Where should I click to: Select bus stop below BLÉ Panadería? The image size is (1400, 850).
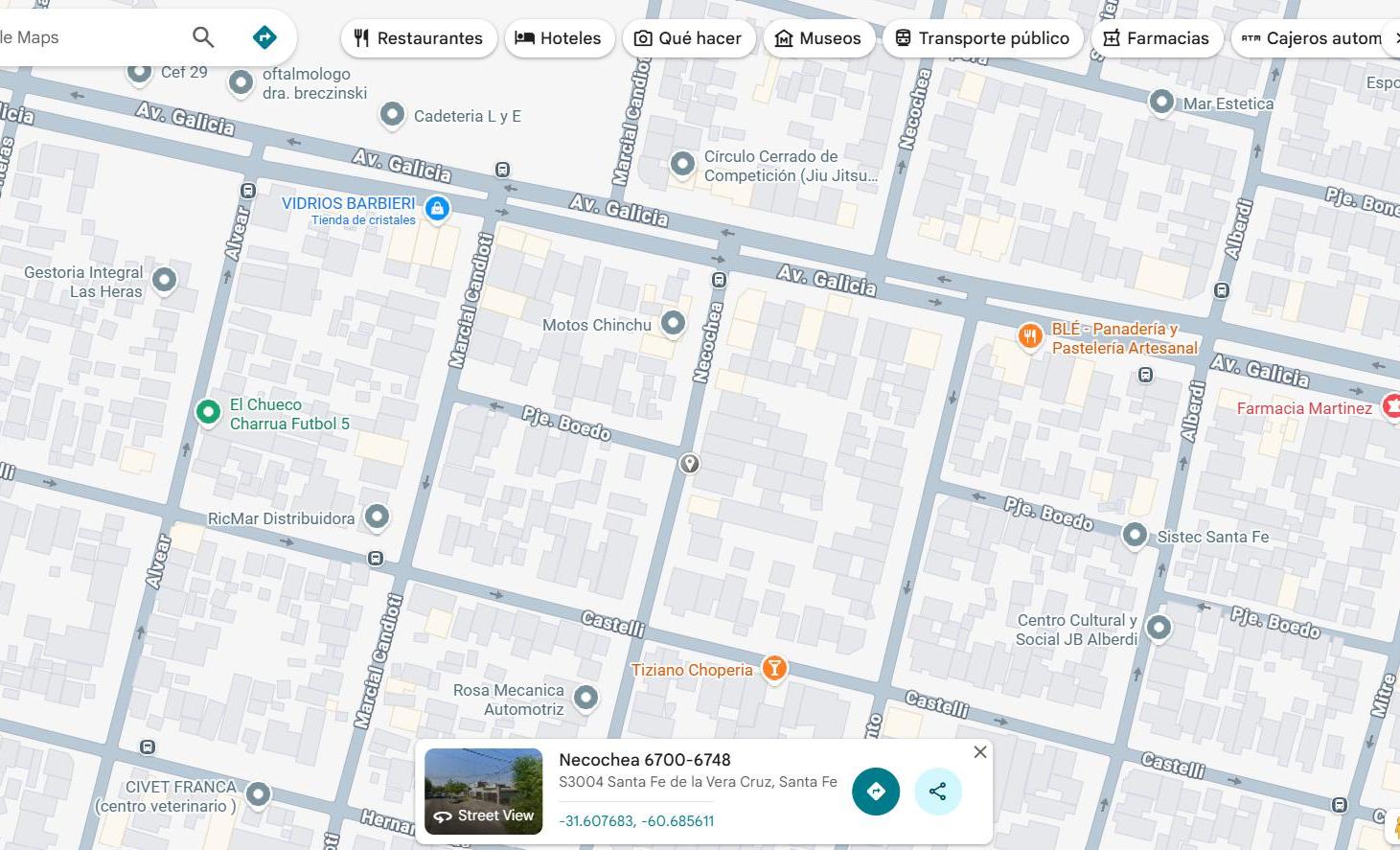(x=1145, y=375)
